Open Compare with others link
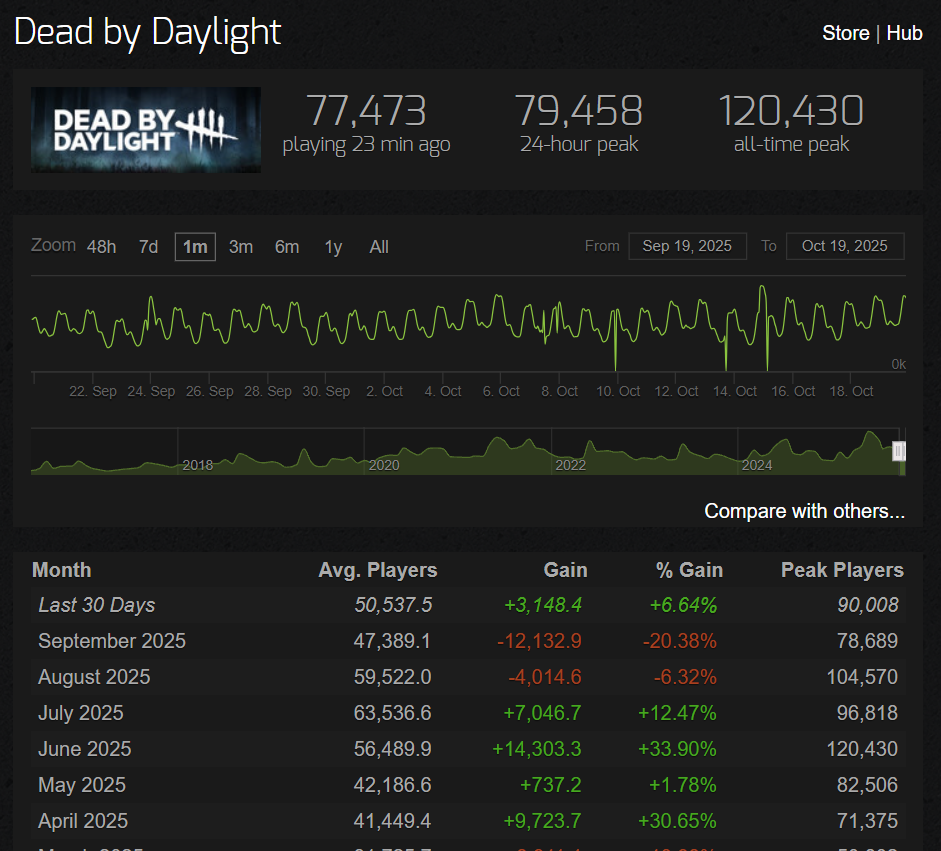 pos(804,511)
